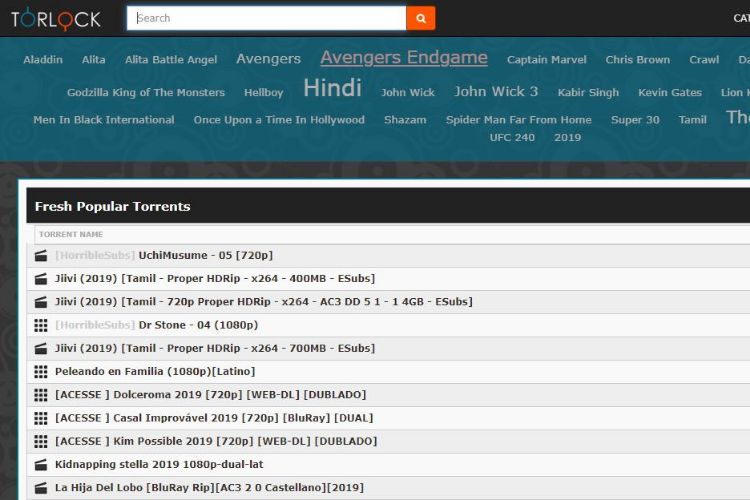This screenshot has width=750, height=500.
Task: Click the movie icon beside UchiMusume - 05
Action: (41, 256)
